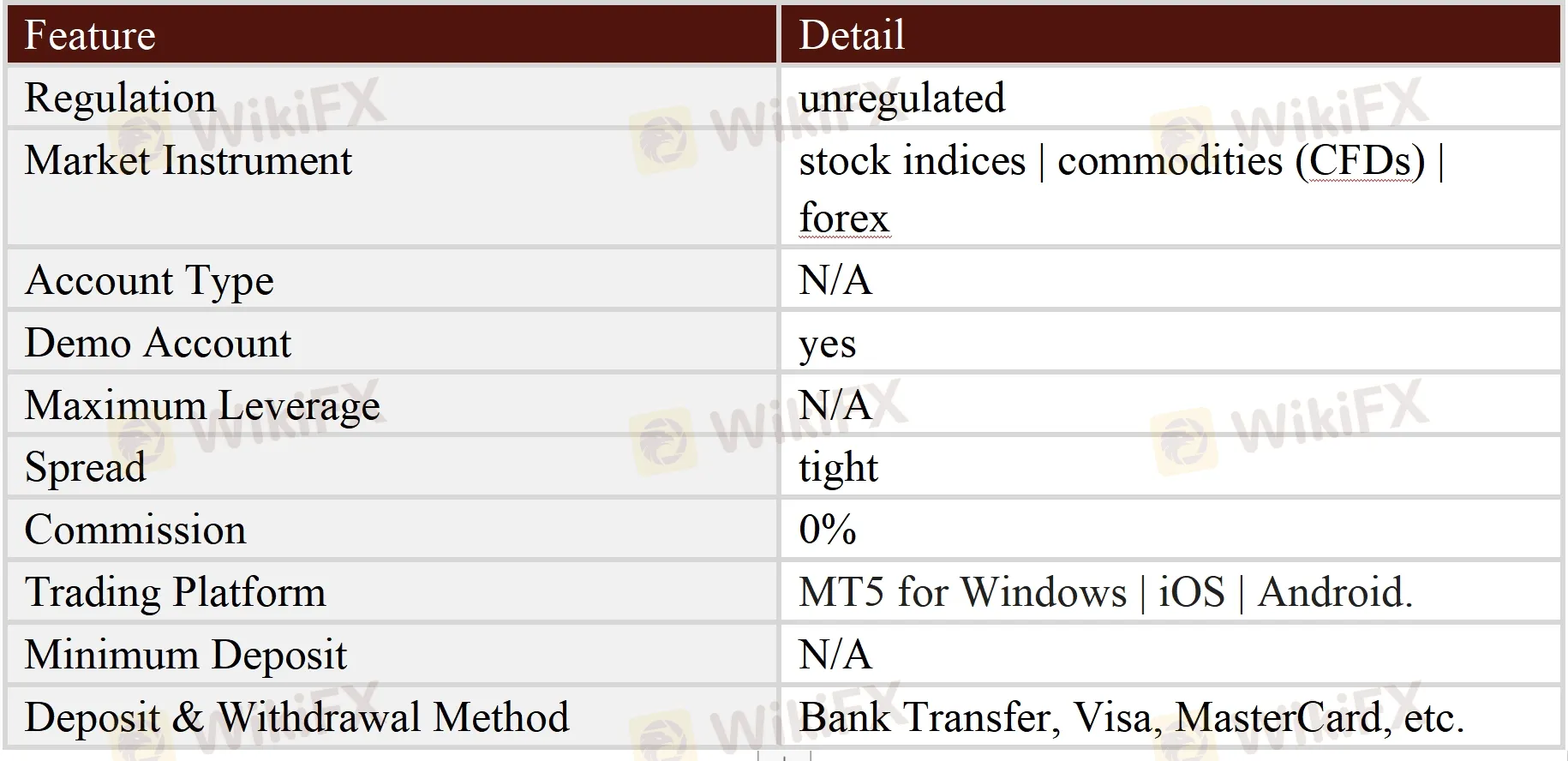Select the Regulation row label
This screenshot has height=761, width=1568.
120,98
